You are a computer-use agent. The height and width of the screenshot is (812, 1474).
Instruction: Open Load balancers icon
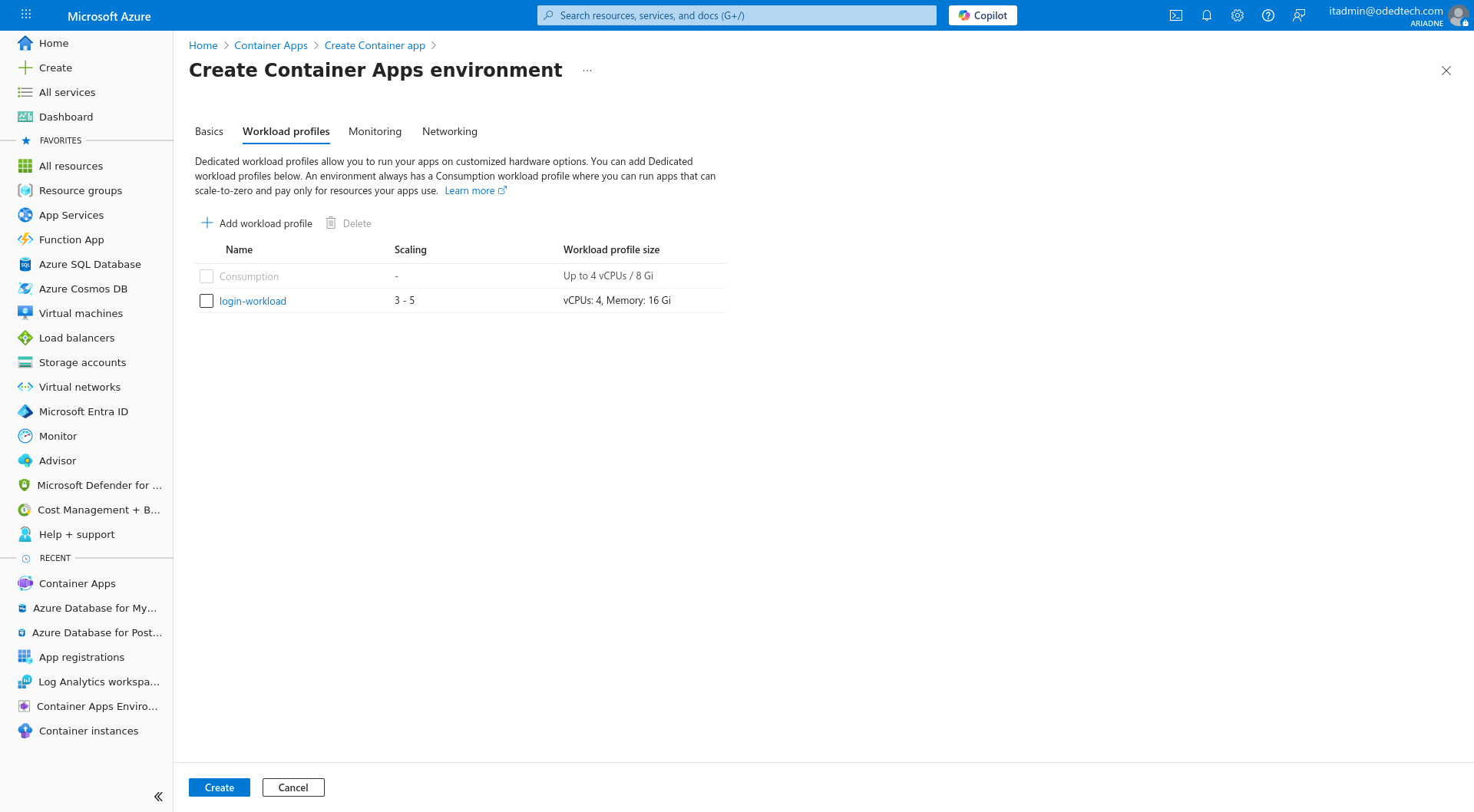[x=25, y=338]
